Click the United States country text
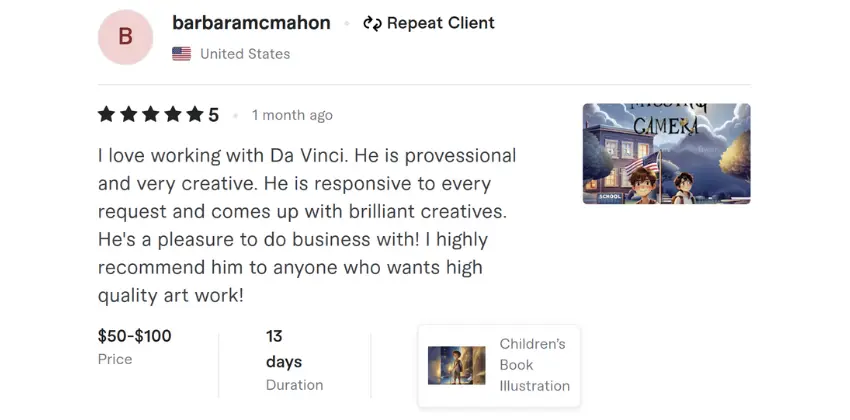Screen dimensions: 850x420 click(x=245, y=54)
